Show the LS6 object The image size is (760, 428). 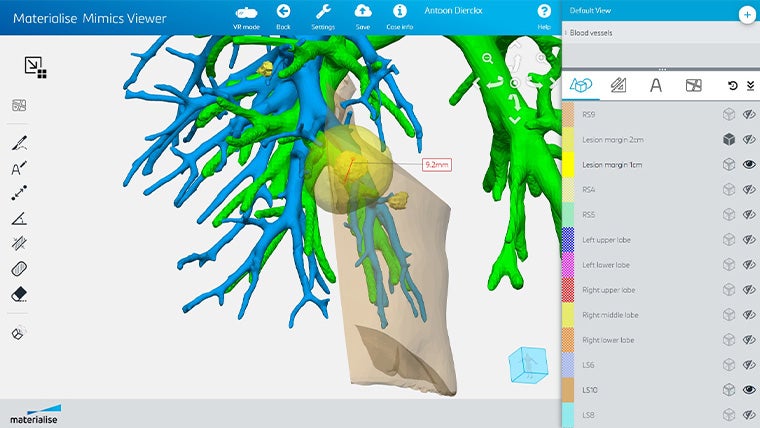[749, 365]
